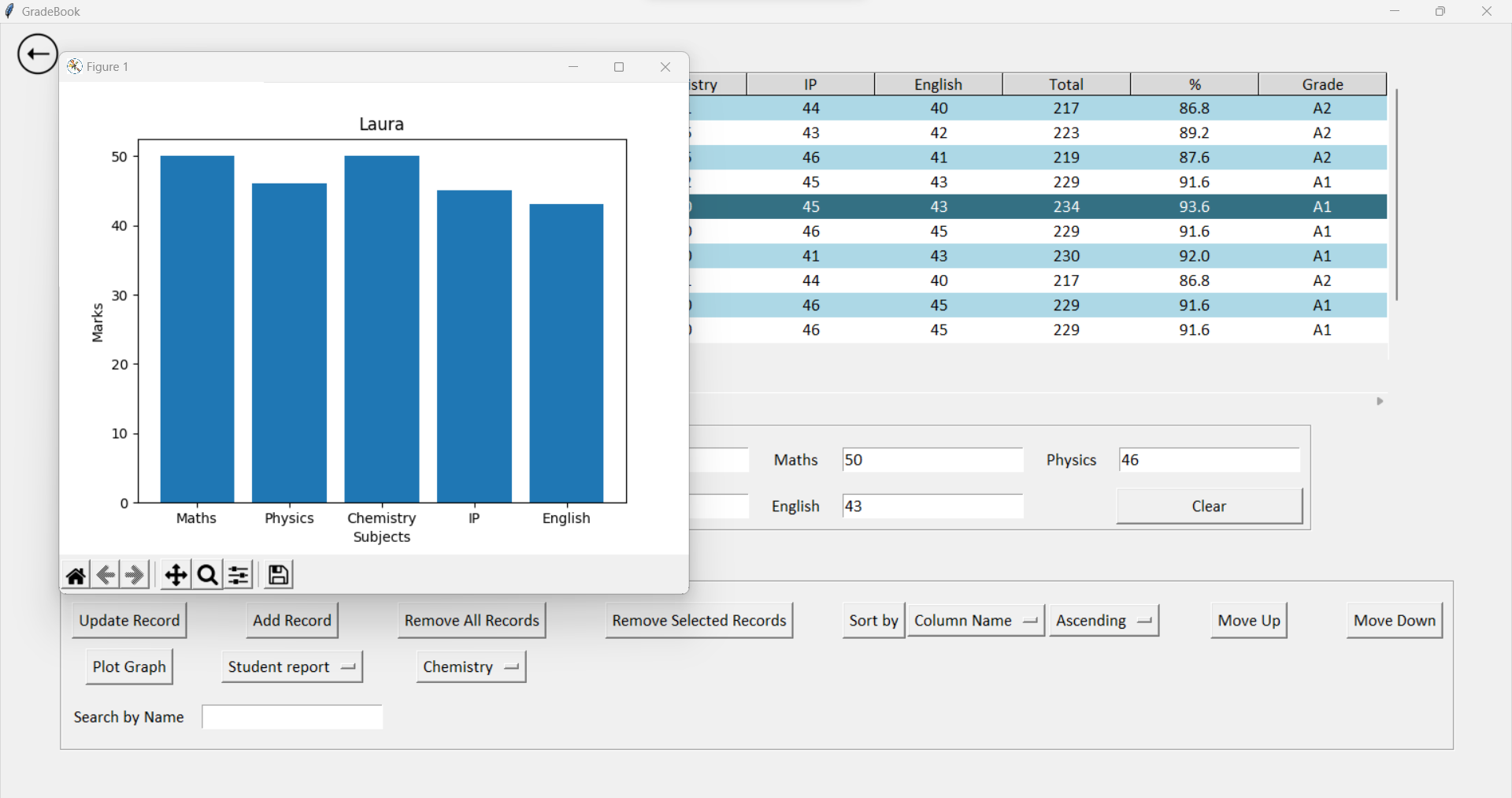The width and height of the screenshot is (1512, 798).
Task: Open the Chemistry subject dropdown
Action: click(x=469, y=666)
